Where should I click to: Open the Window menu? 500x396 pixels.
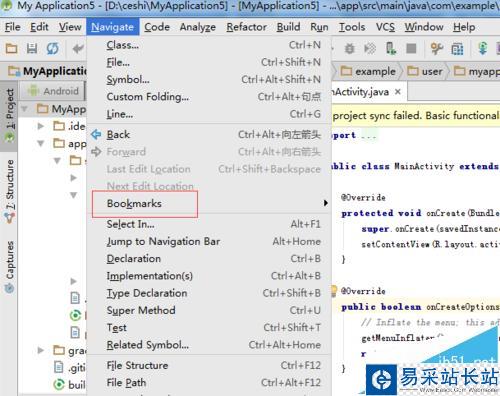[424, 27]
